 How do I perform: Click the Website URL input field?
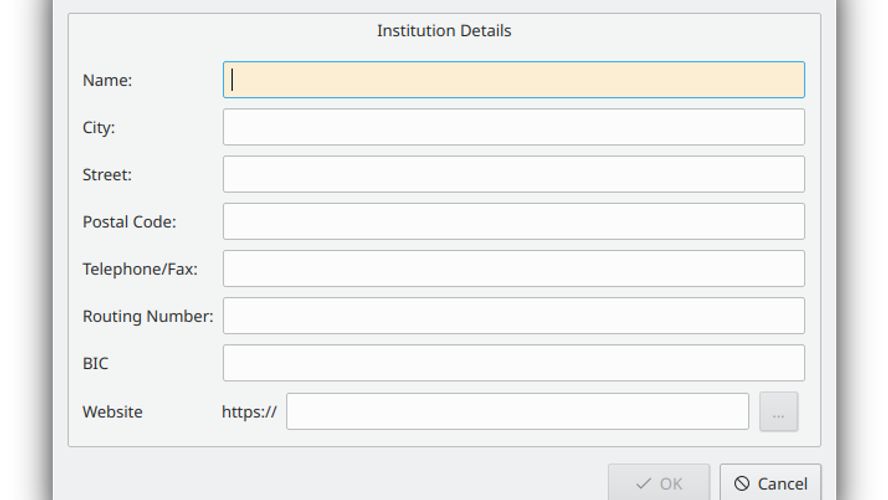pos(517,411)
